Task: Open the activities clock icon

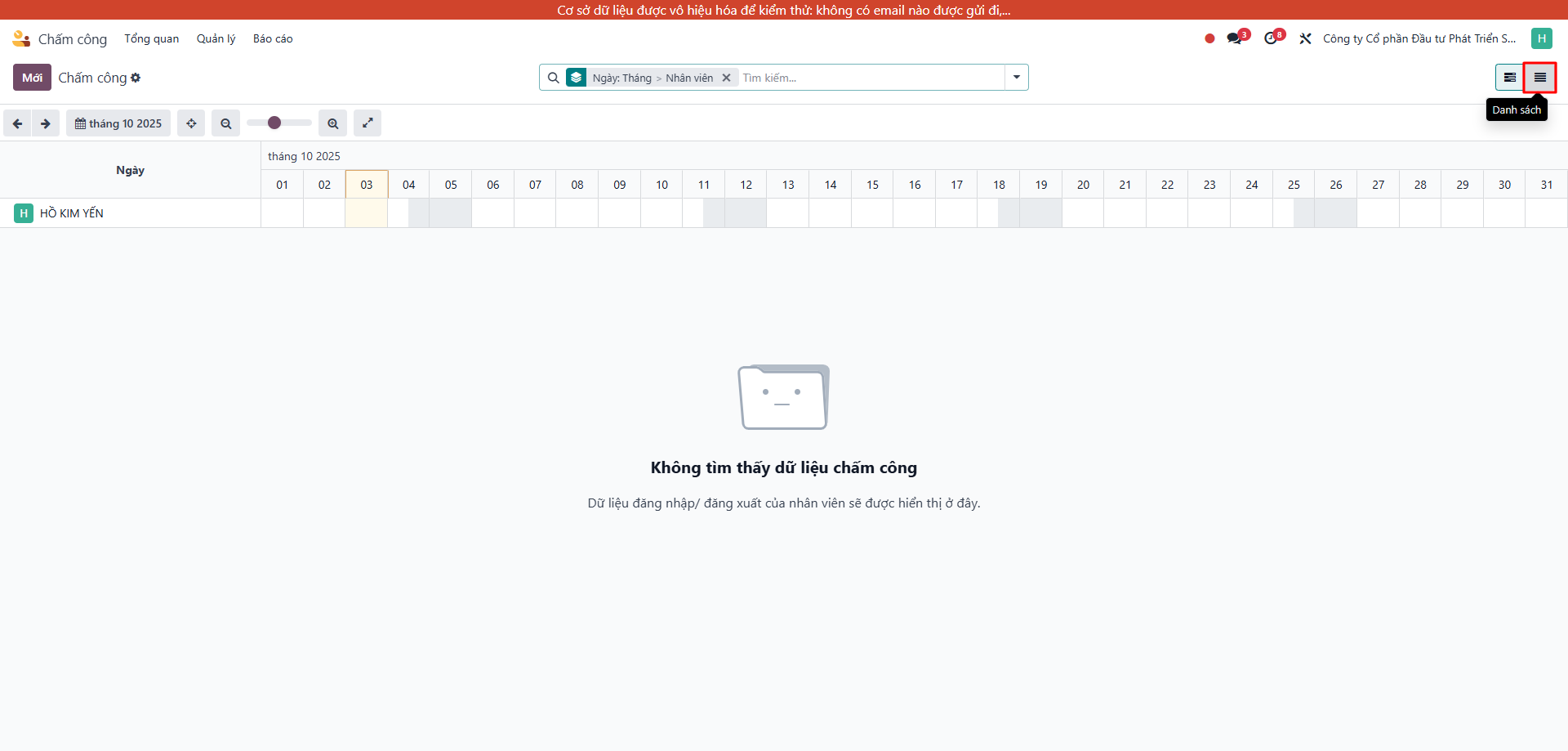Action: coord(1272,38)
